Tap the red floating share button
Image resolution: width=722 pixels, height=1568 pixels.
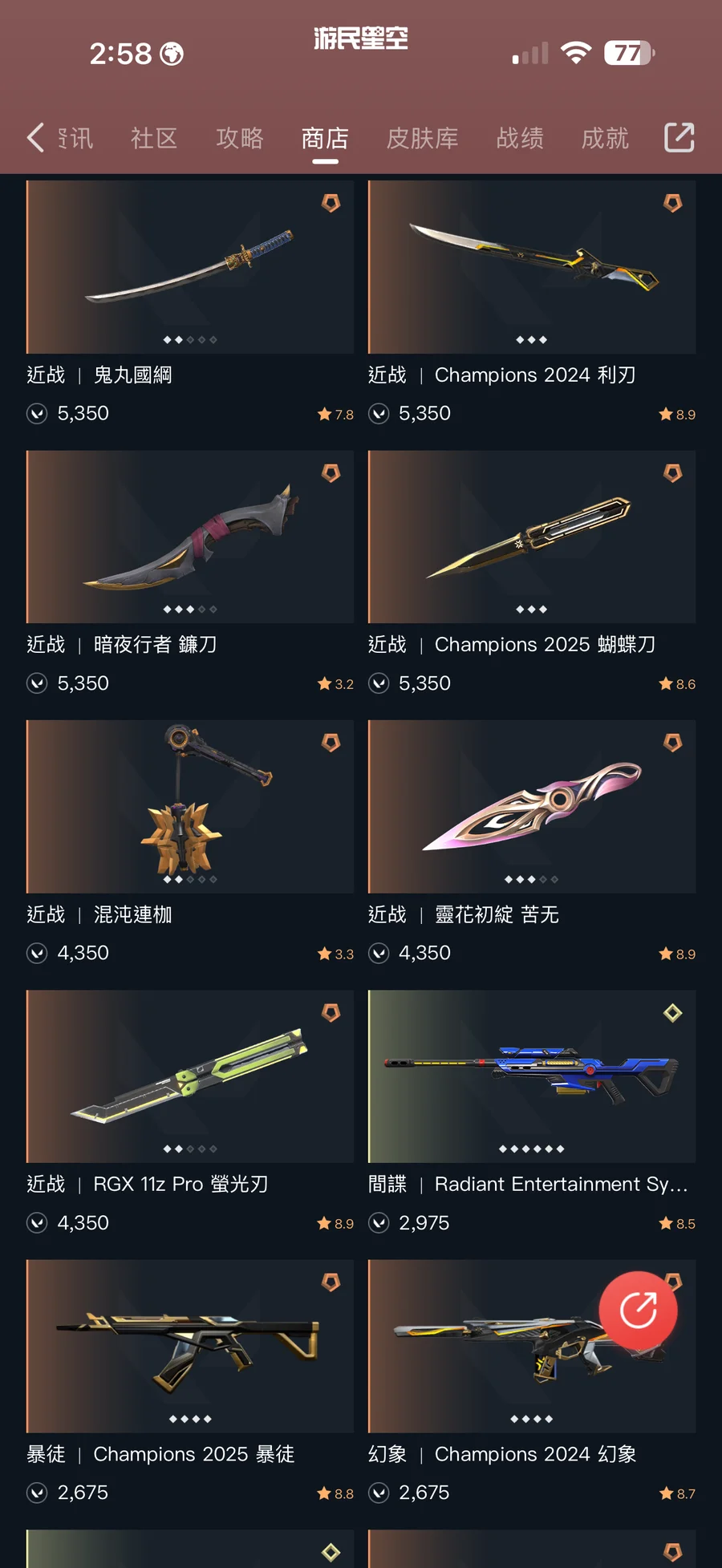[639, 1311]
